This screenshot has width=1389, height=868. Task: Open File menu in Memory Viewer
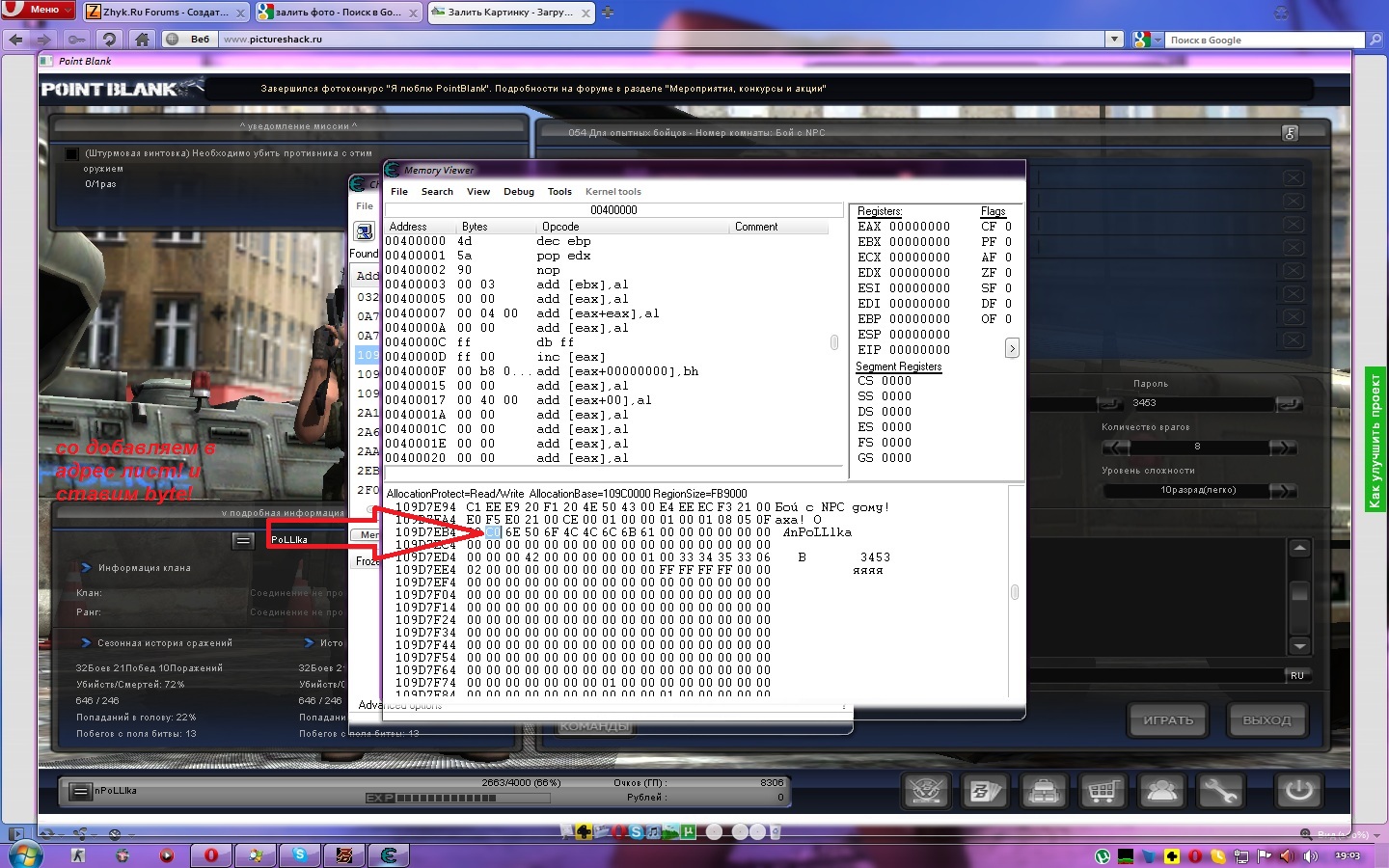pos(399,191)
